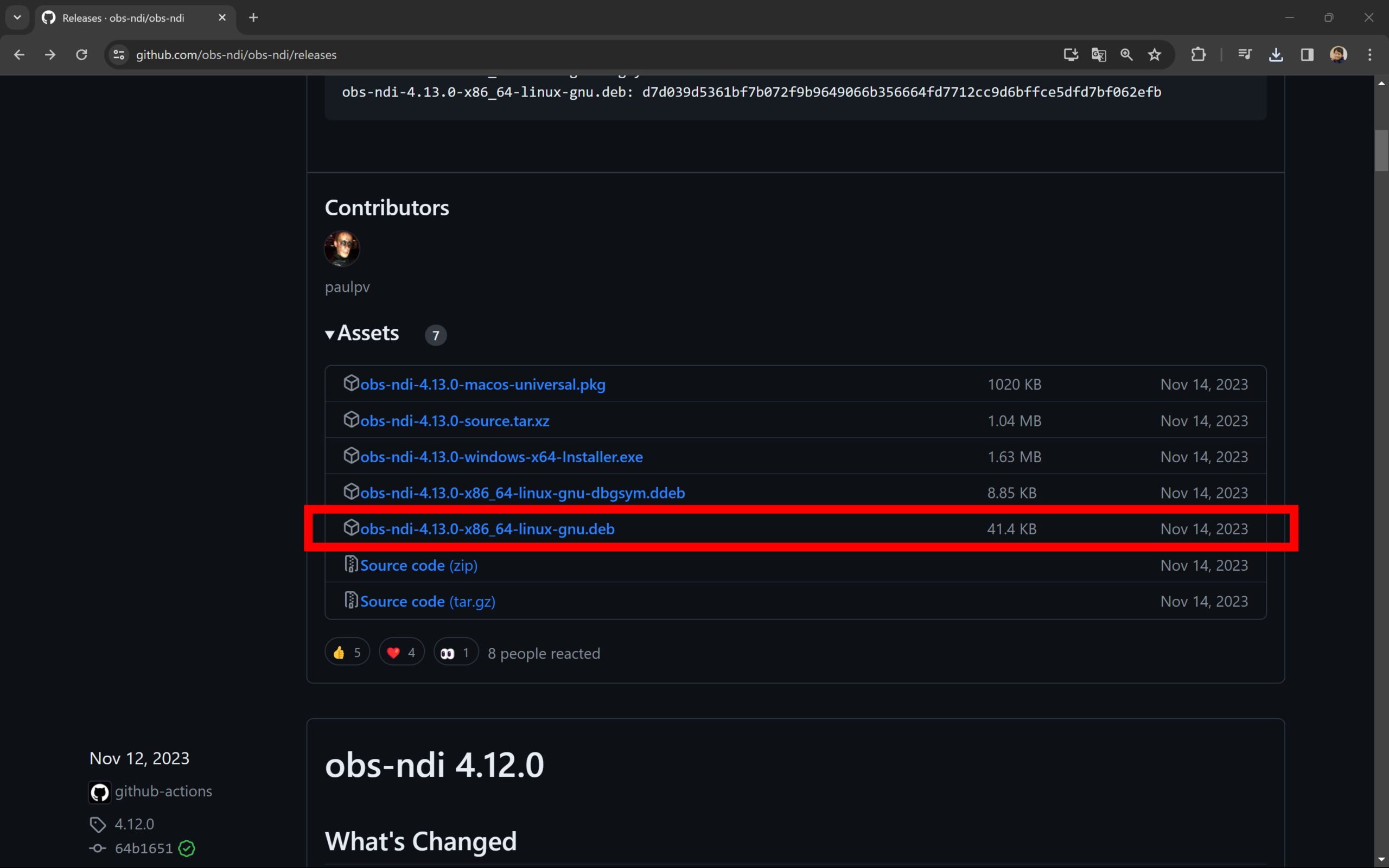Toggle the eyes reaction
1389x868 pixels.
(x=456, y=653)
